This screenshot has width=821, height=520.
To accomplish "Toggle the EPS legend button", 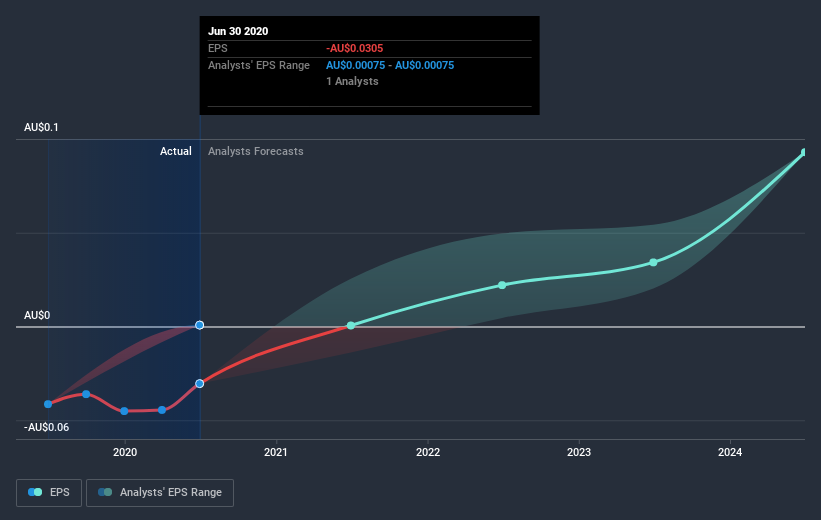I will 49,492.
